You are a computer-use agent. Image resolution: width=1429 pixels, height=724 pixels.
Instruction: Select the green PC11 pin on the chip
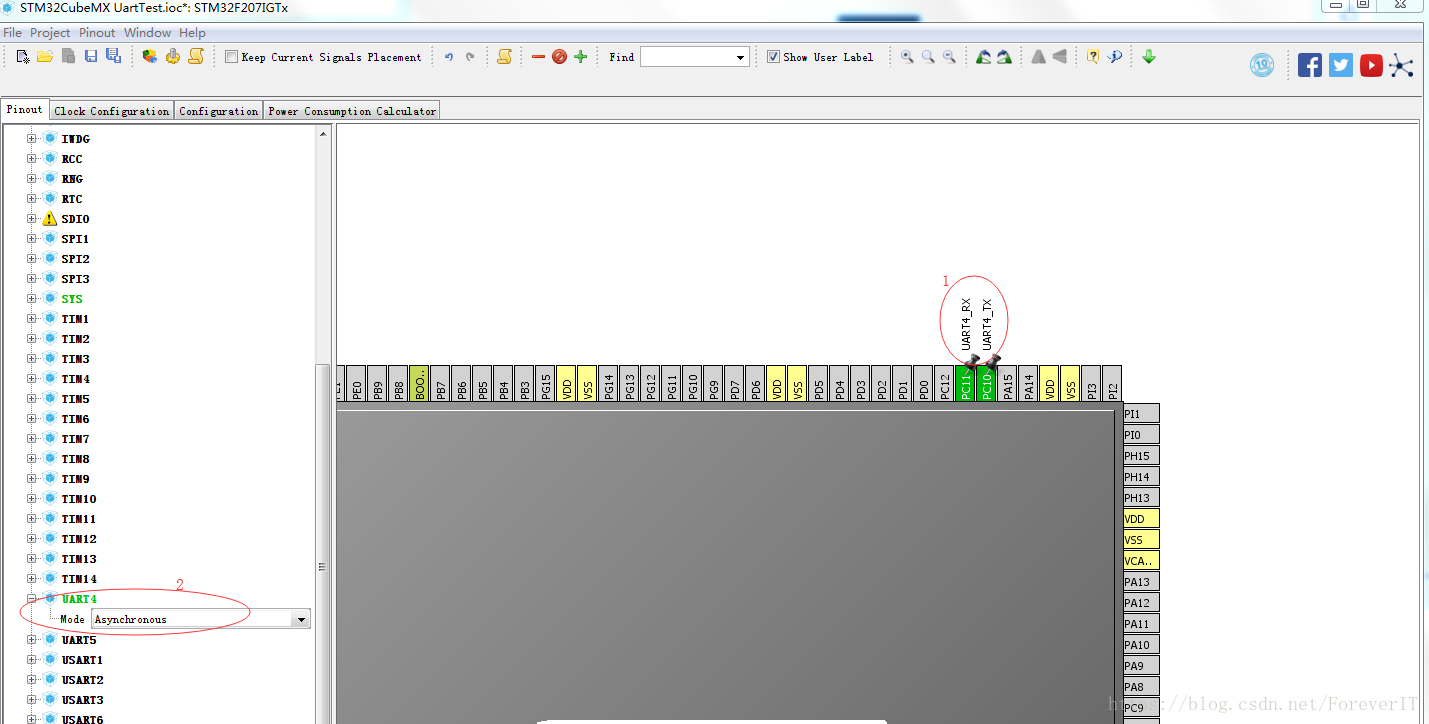coord(965,384)
